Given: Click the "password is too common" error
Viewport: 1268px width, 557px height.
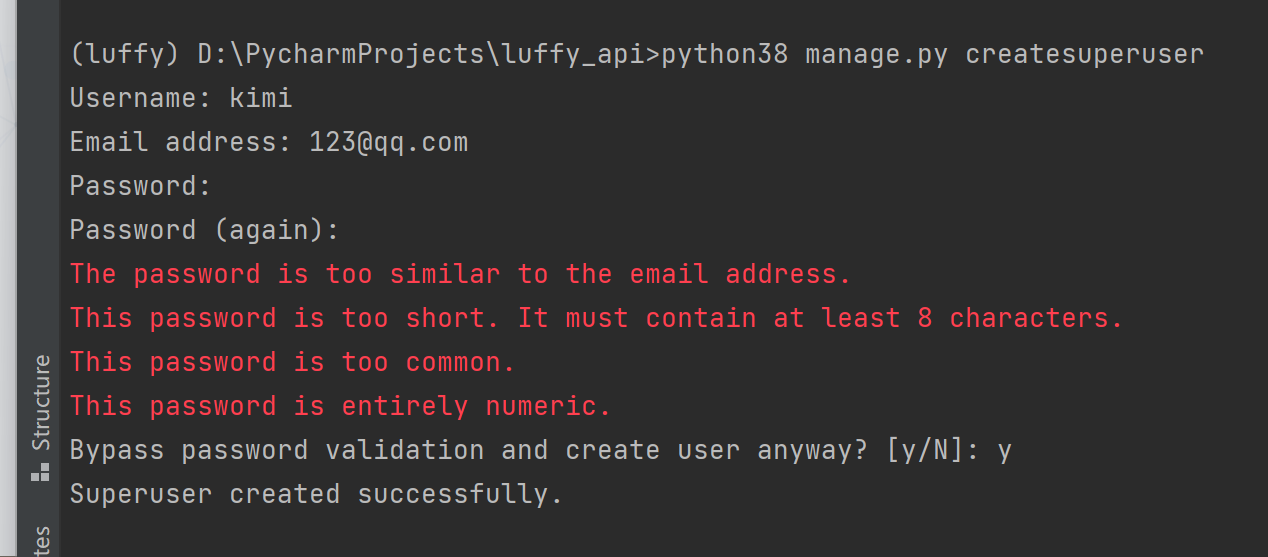Looking at the screenshot, I should coord(292,362).
